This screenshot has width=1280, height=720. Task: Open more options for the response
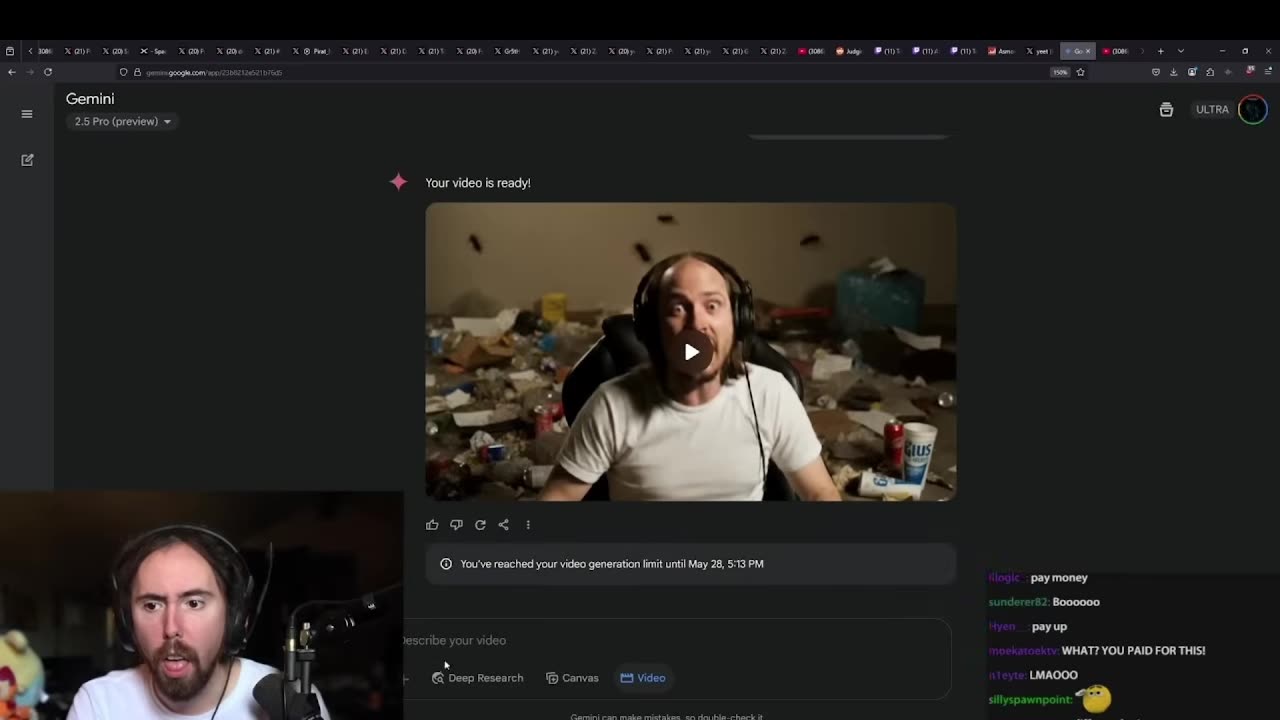(528, 525)
